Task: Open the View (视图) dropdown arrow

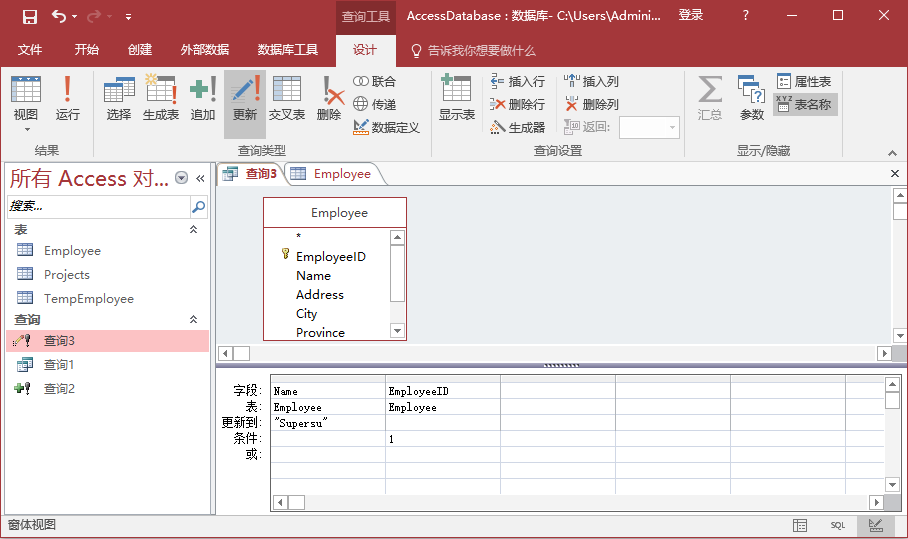Action: (26, 129)
